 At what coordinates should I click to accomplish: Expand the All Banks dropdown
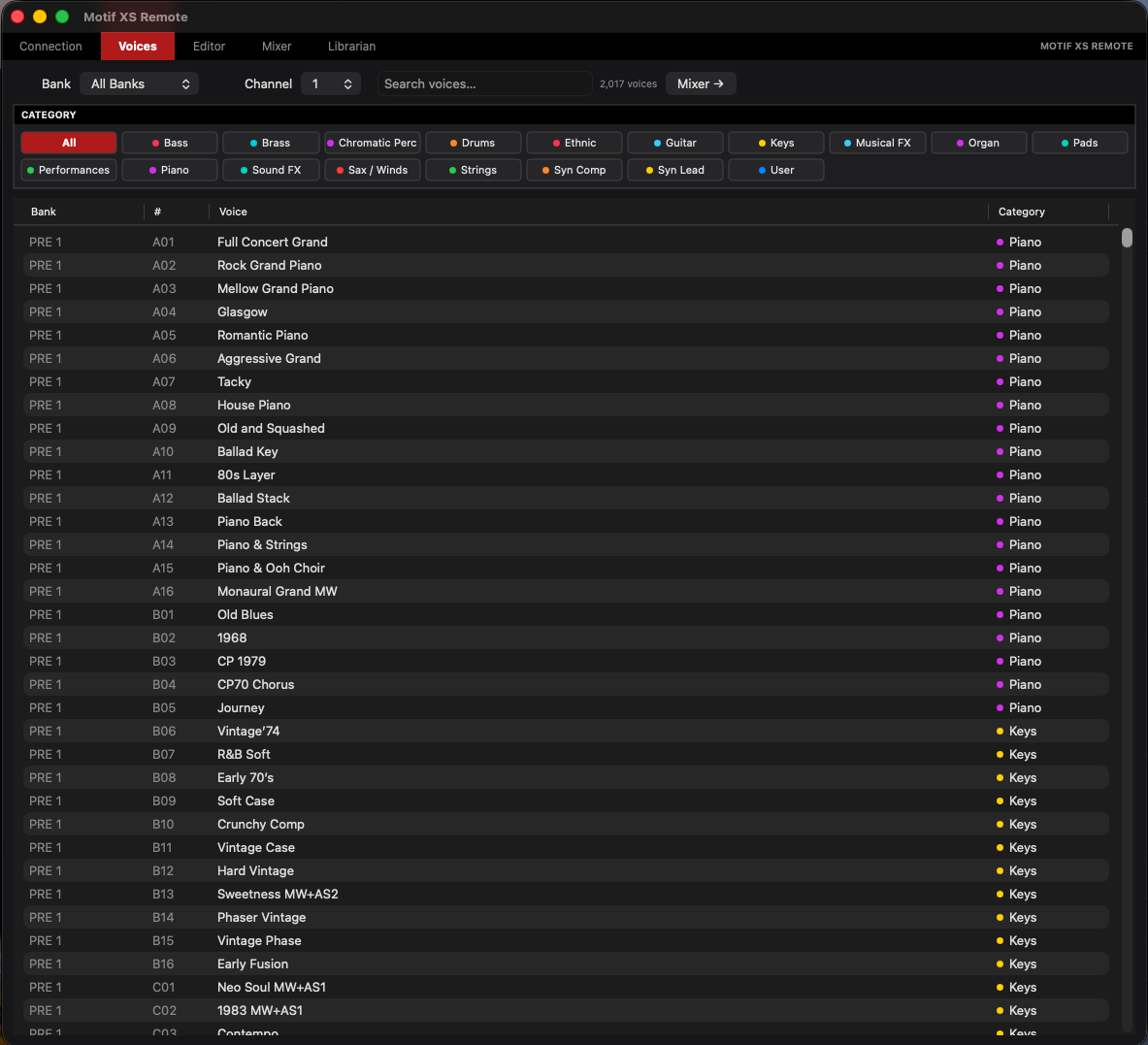coord(139,84)
